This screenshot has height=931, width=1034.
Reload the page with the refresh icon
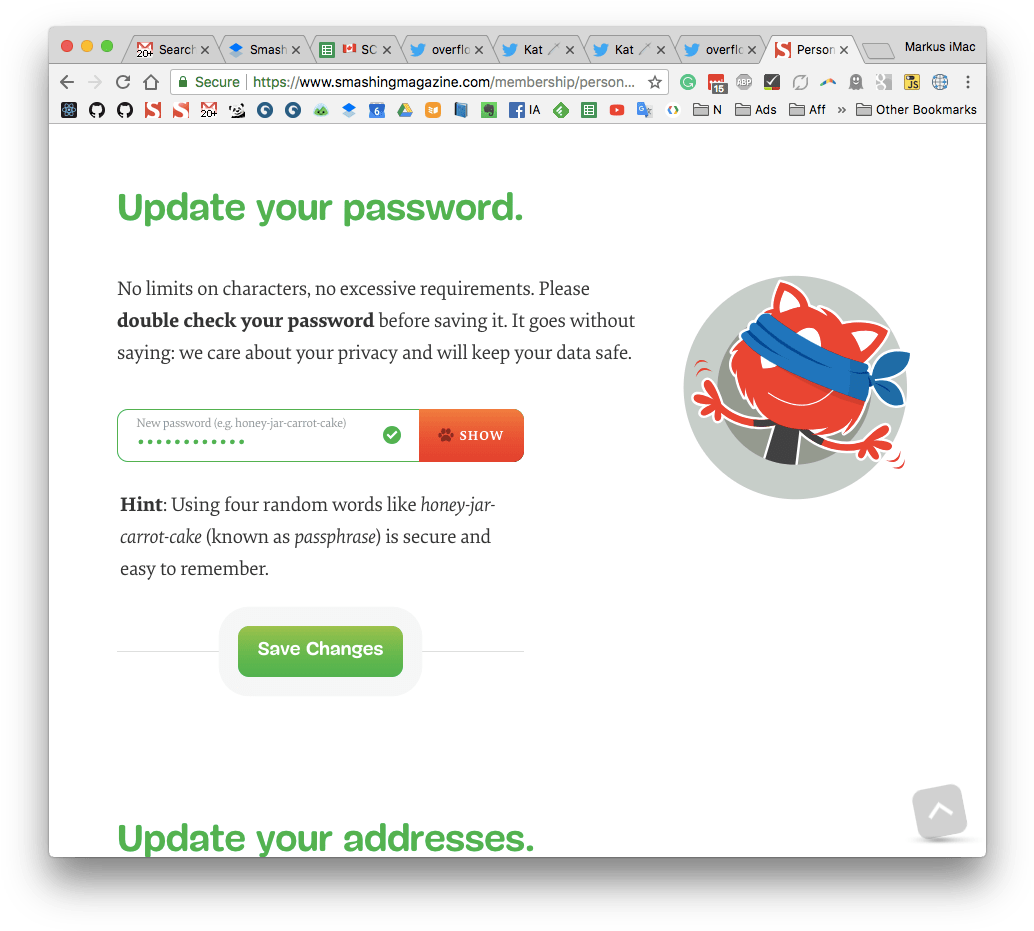[x=123, y=82]
